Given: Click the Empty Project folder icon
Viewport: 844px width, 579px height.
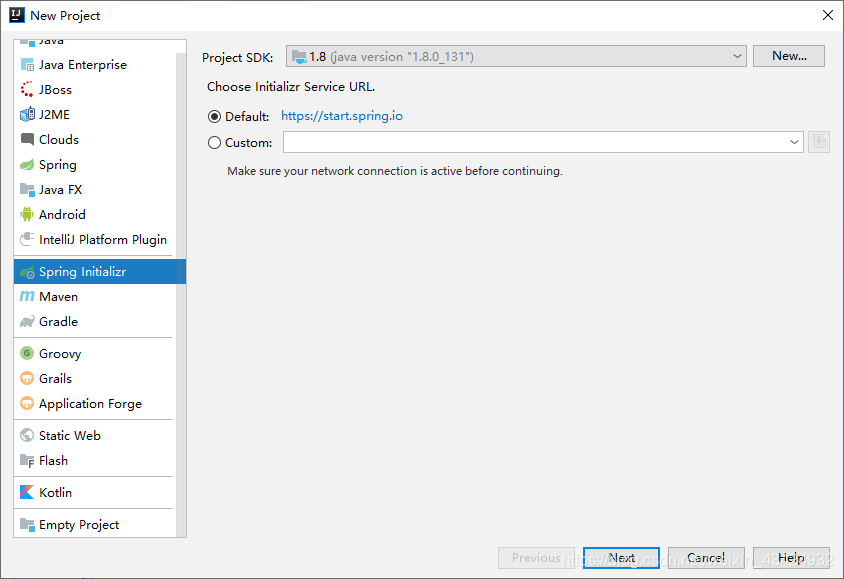Looking at the screenshot, I should coord(27,524).
